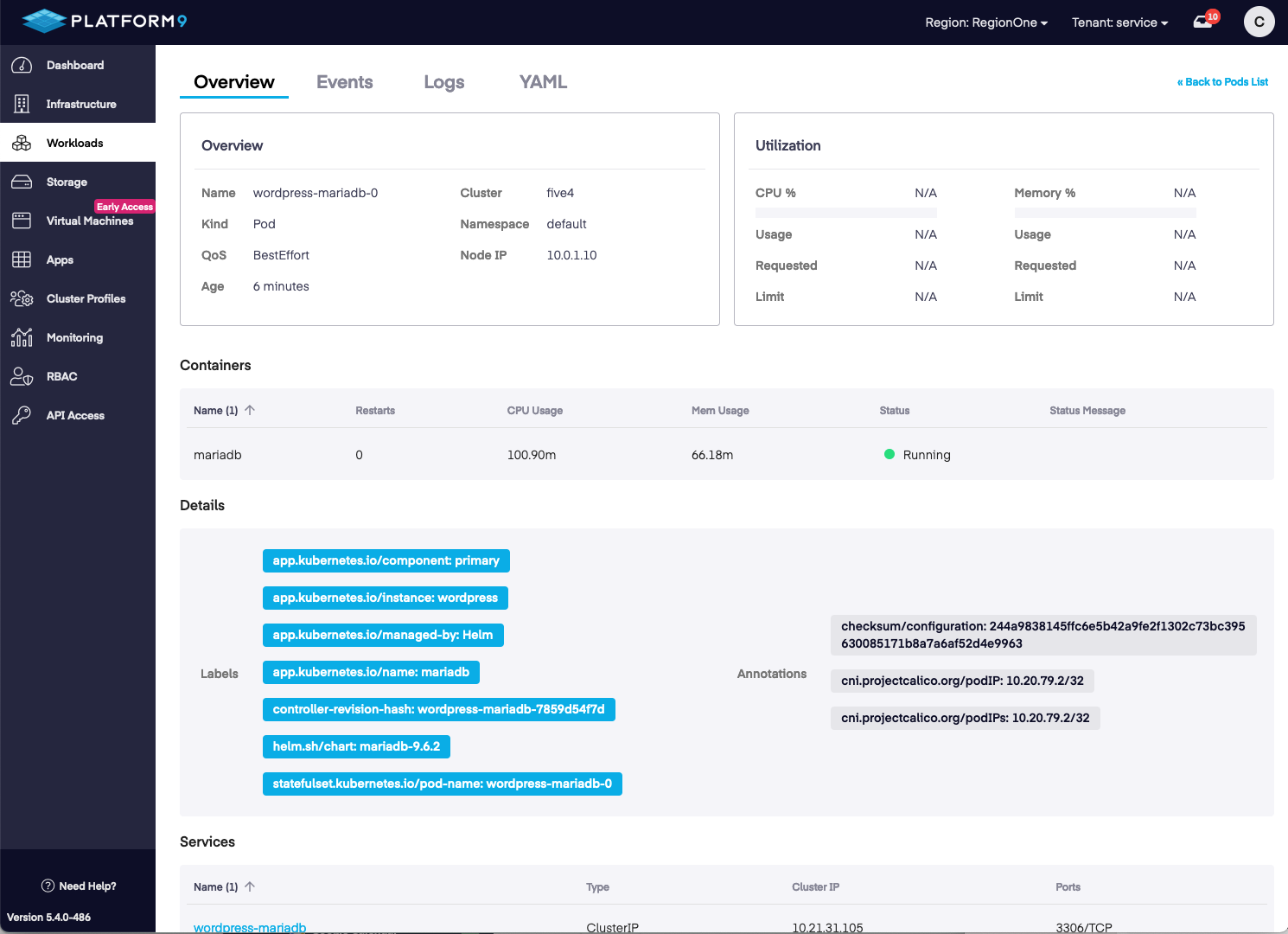Expand the Region: RegionOne dropdown
The height and width of the screenshot is (934, 1288).
point(985,22)
